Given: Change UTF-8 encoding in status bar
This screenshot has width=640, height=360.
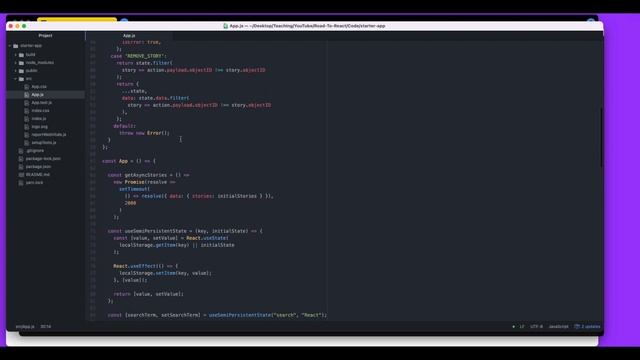Looking at the screenshot, I should 536,327.
